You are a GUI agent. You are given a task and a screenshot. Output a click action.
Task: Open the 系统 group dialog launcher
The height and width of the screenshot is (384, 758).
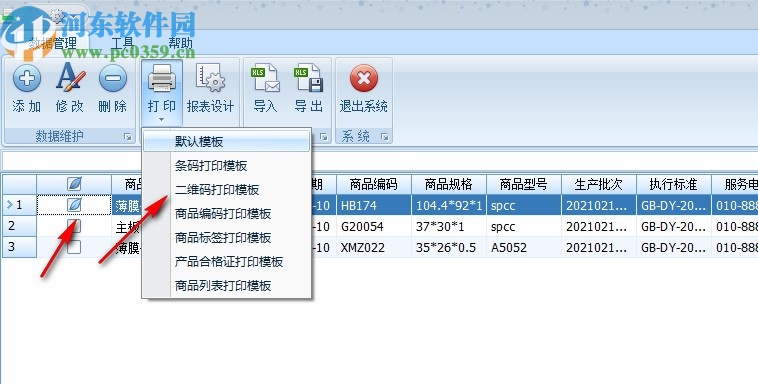385,137
